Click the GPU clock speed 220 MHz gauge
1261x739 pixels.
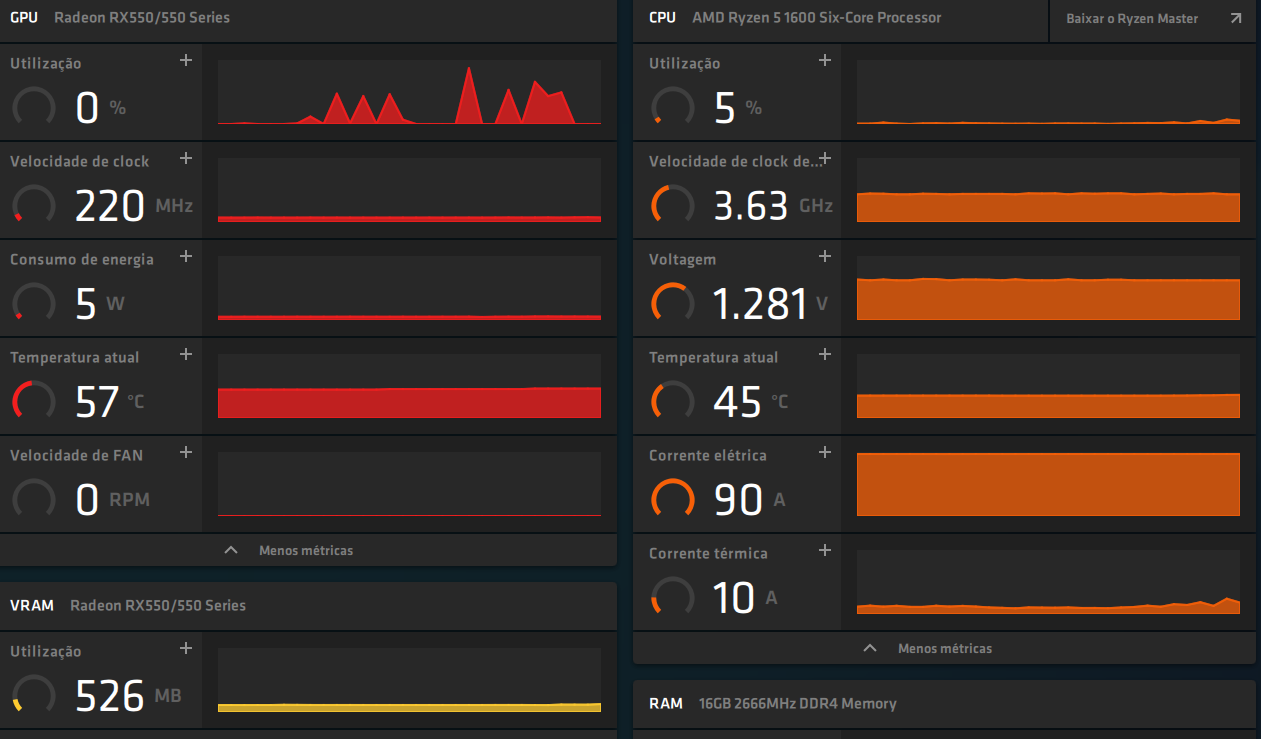(x=34, y=205)
